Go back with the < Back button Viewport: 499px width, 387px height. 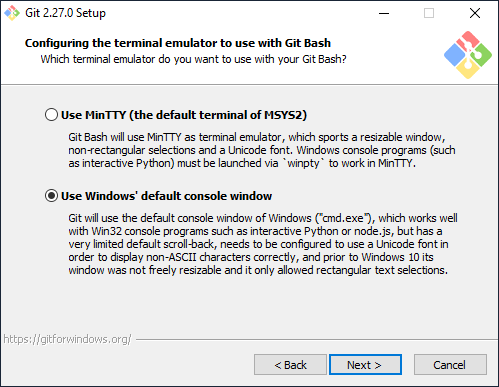[290, 365]
